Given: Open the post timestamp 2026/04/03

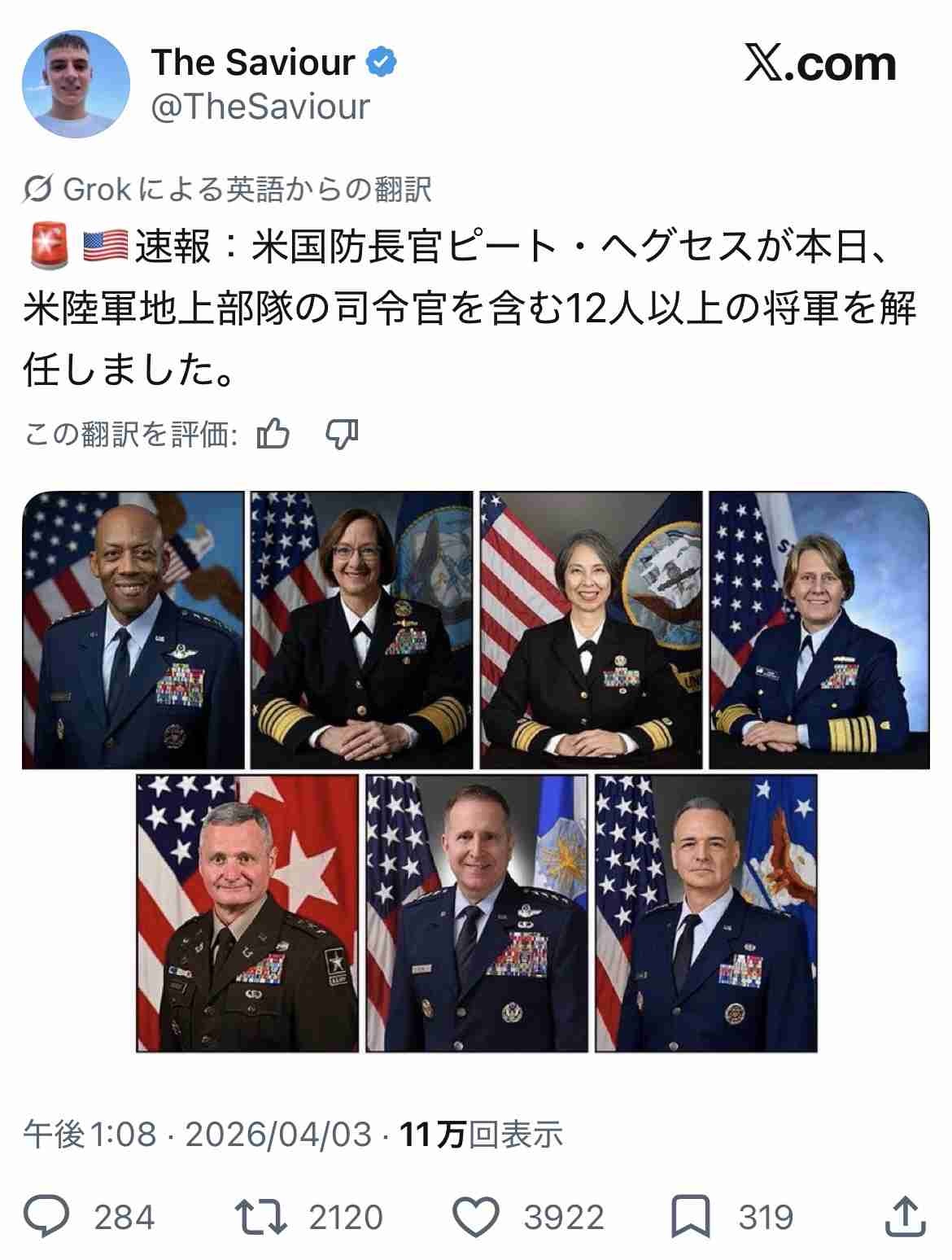Looking at the screenshot, I should tap(278, 1134).
